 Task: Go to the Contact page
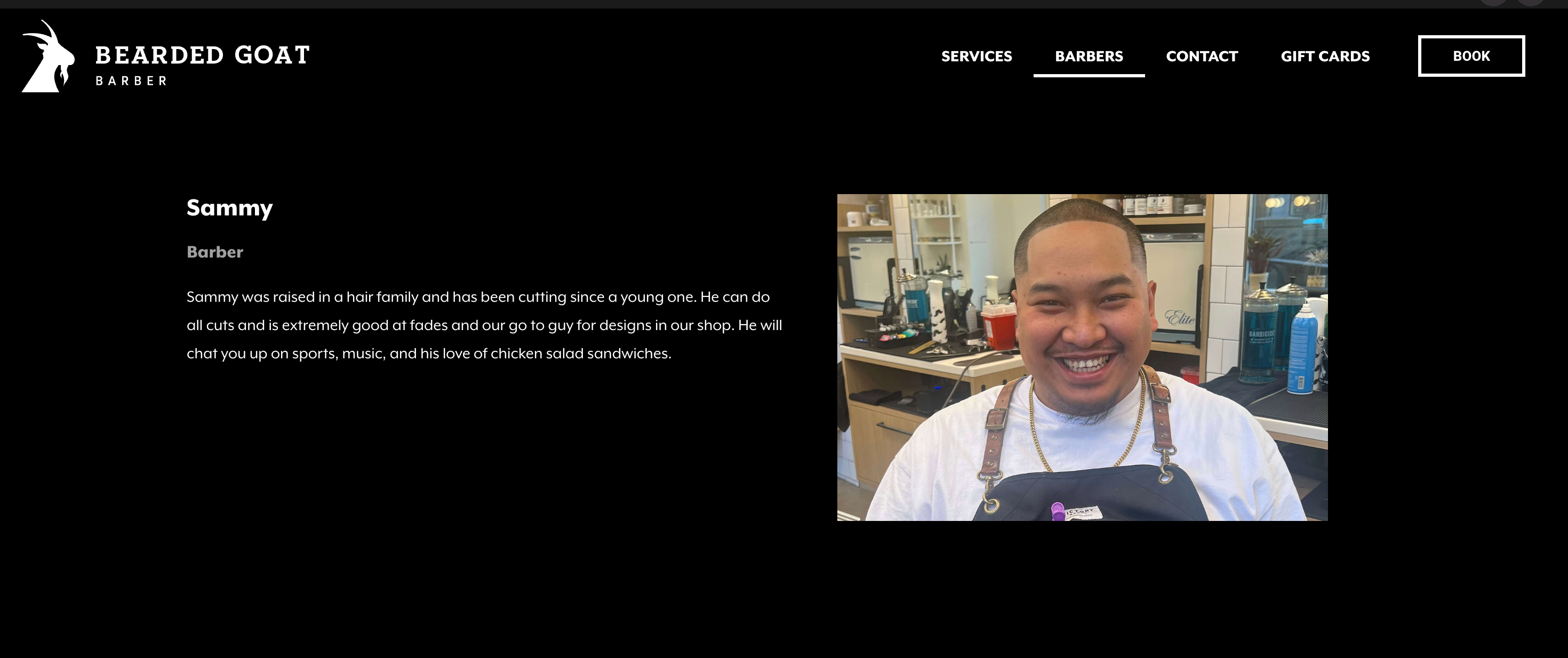(x=1202, y=56)
